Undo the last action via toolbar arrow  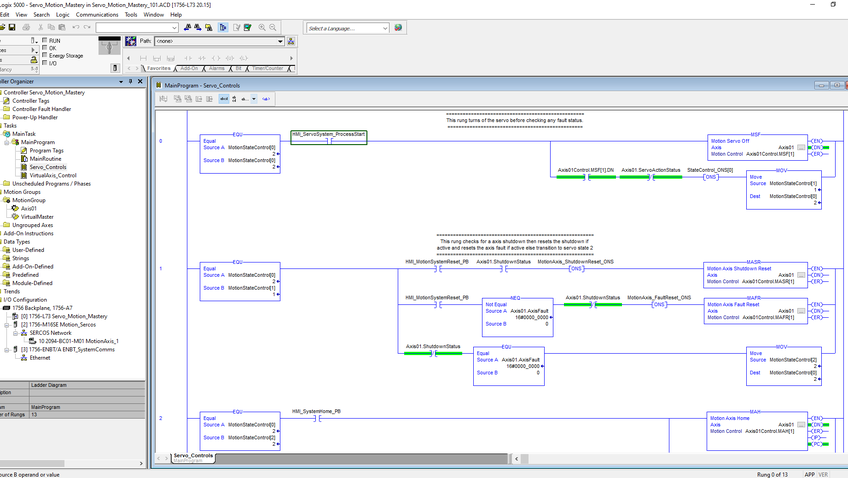tap(76, 27)
